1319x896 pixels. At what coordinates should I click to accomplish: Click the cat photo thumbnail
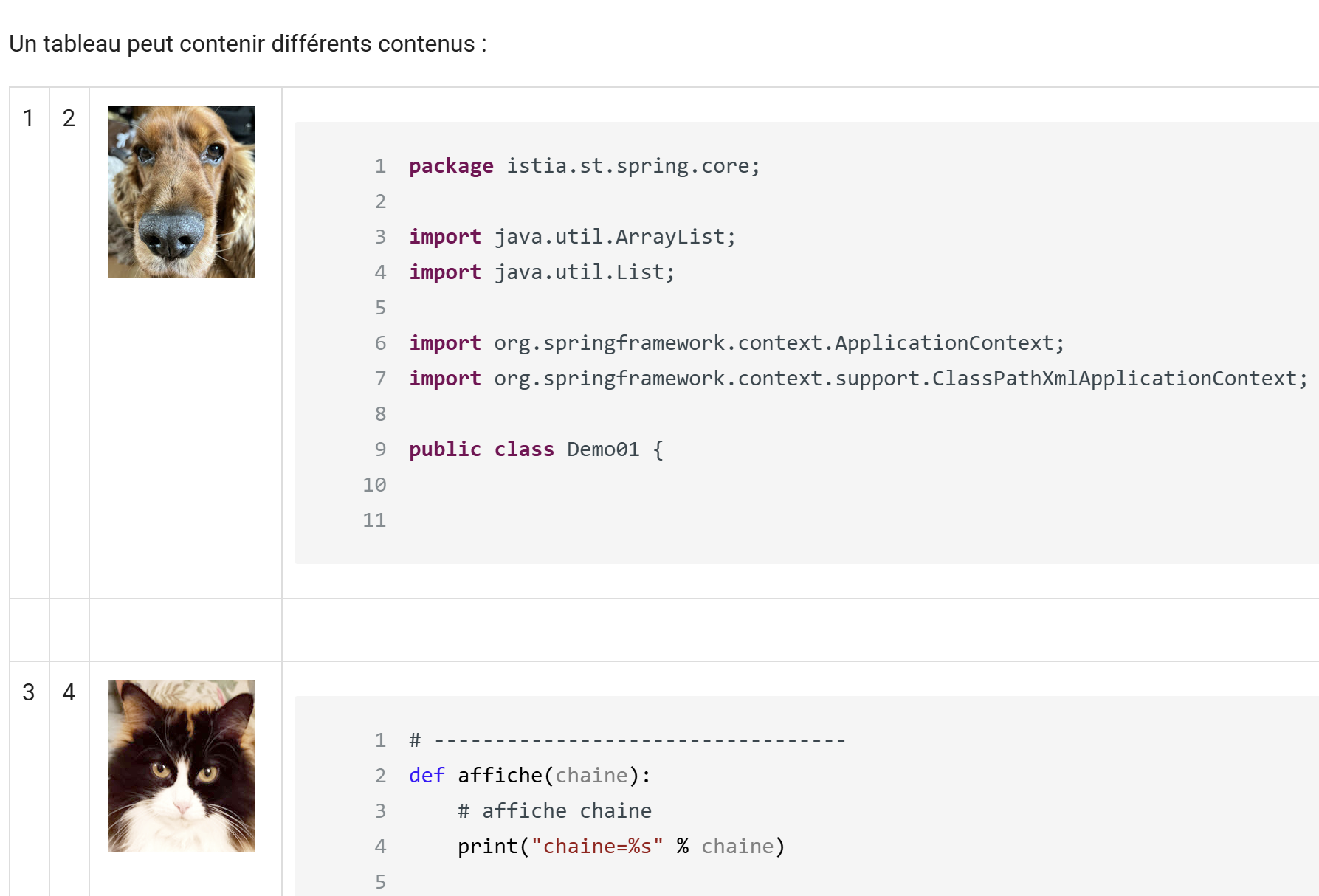(x=182, y=765)
